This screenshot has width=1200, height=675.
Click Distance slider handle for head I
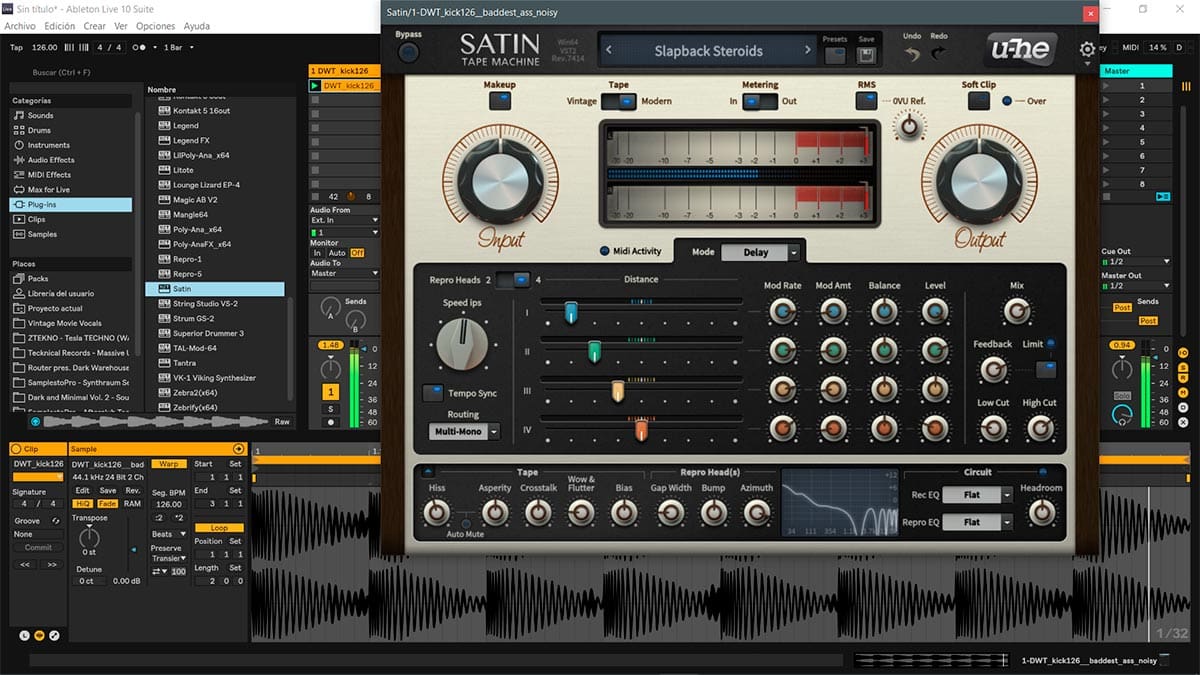coord(571,313)
